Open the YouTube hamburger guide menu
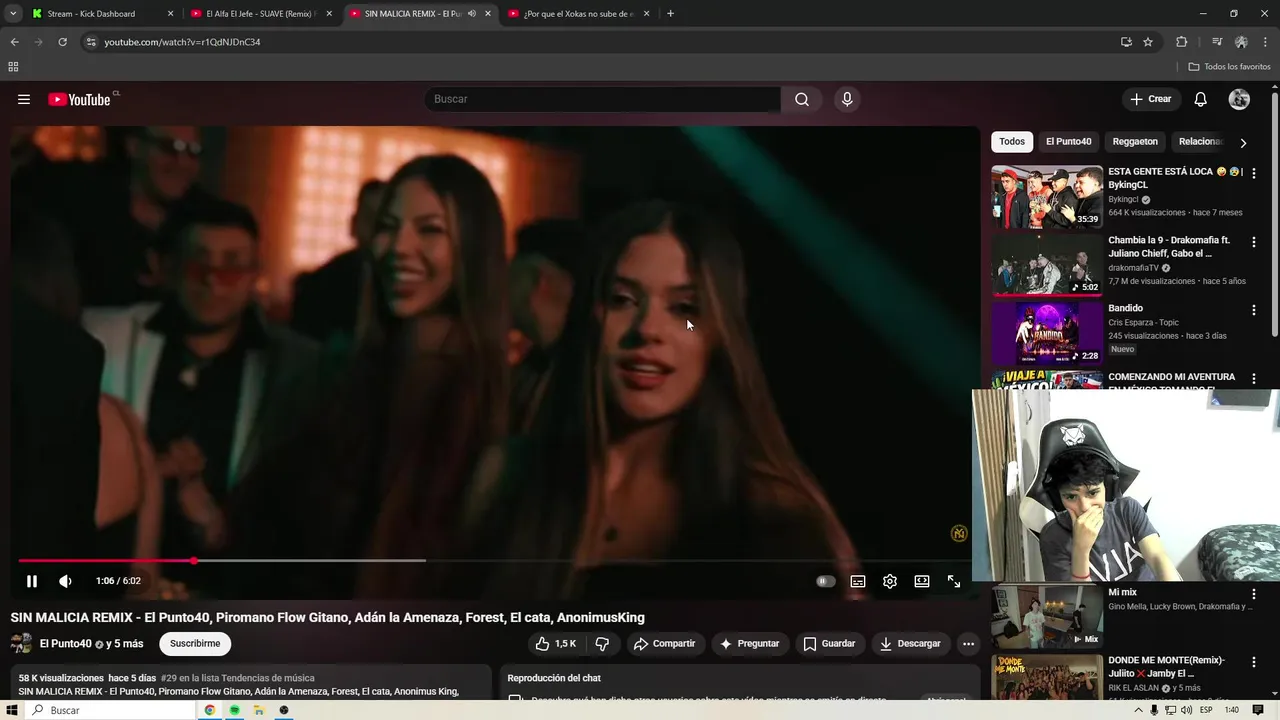The width and height of the screenshot is (1280, 720). pyautogui.click(x=24, y=99)
